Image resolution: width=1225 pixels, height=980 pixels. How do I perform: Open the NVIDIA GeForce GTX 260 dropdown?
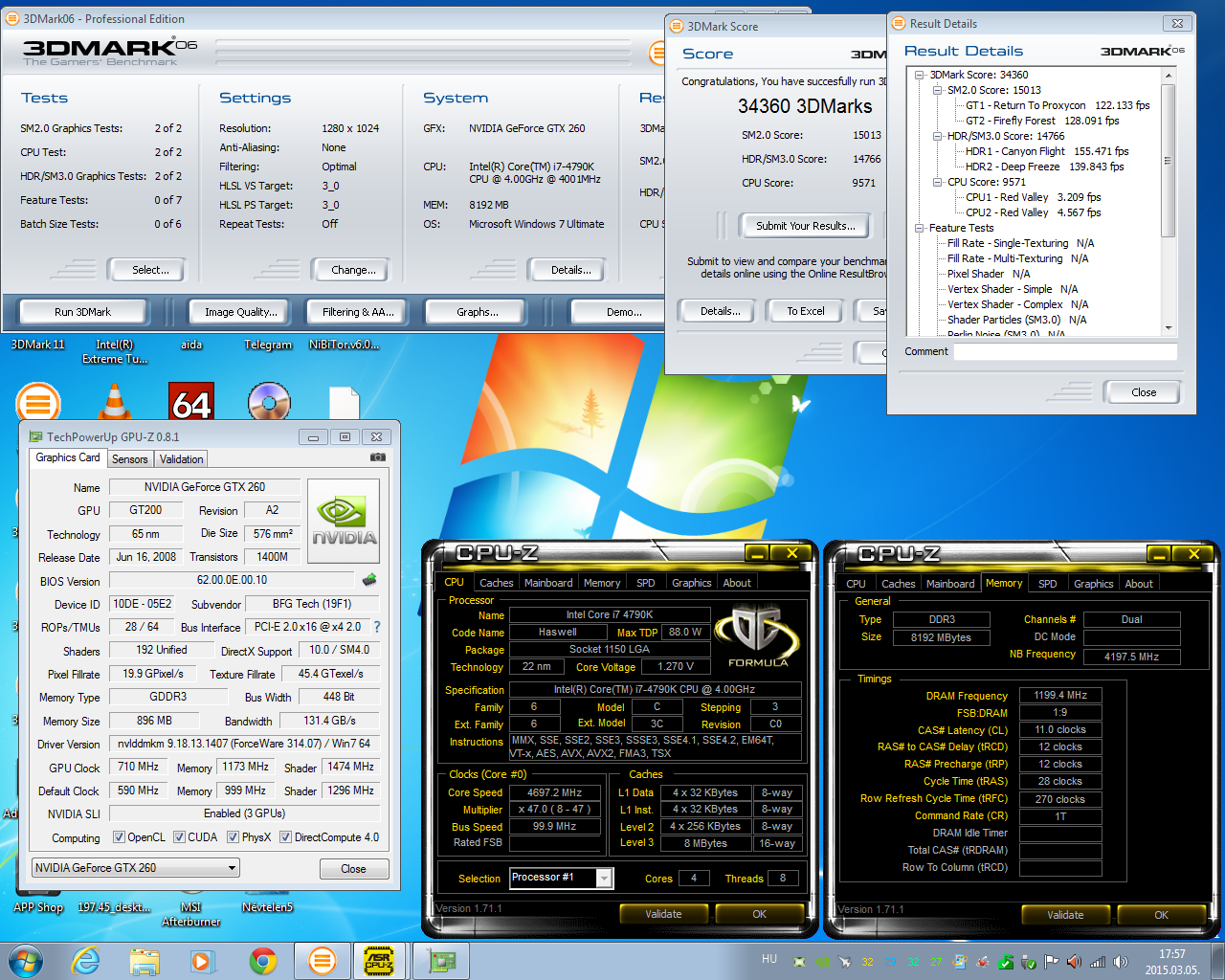pos(136,868)
